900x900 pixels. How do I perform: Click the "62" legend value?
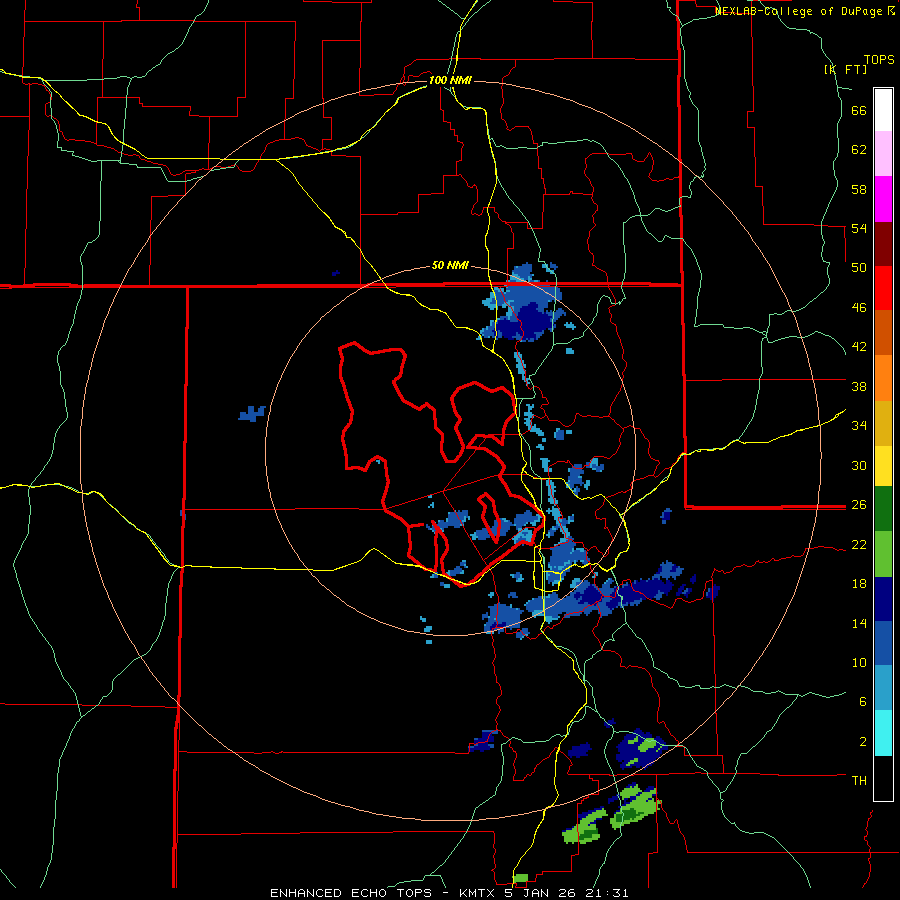(x=859, y=150)
